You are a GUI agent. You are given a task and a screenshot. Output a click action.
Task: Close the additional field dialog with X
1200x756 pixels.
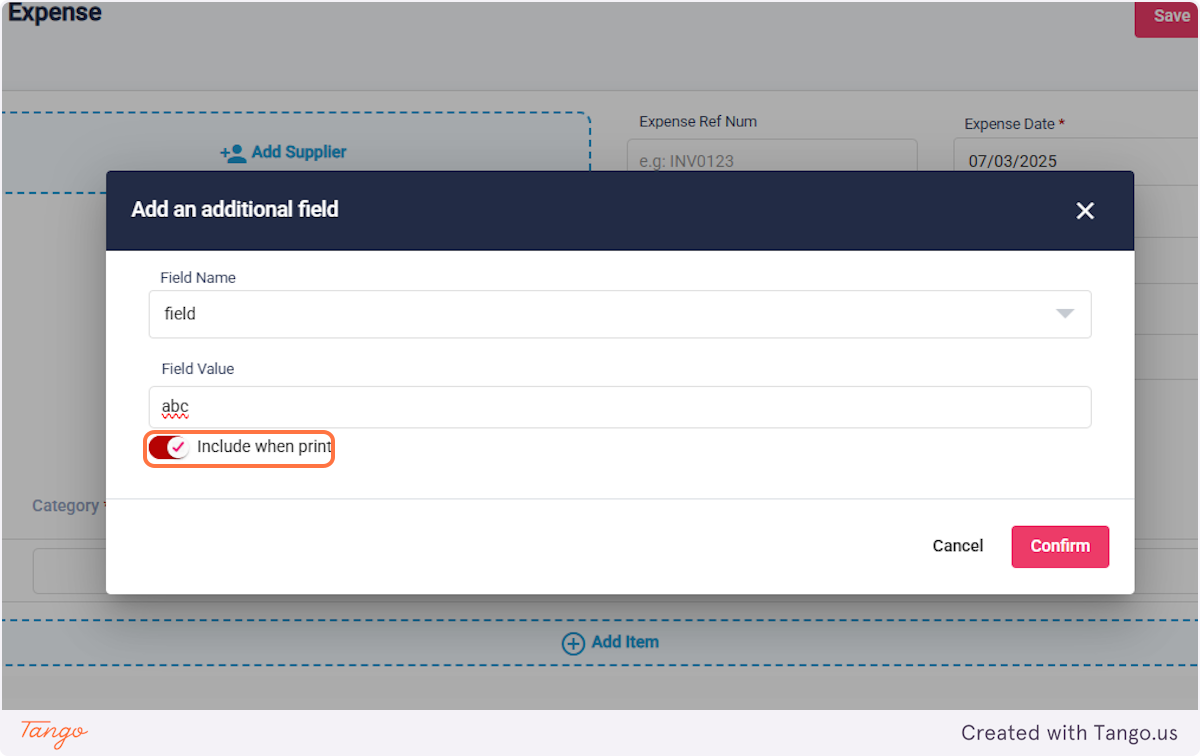coord(1085,211)
